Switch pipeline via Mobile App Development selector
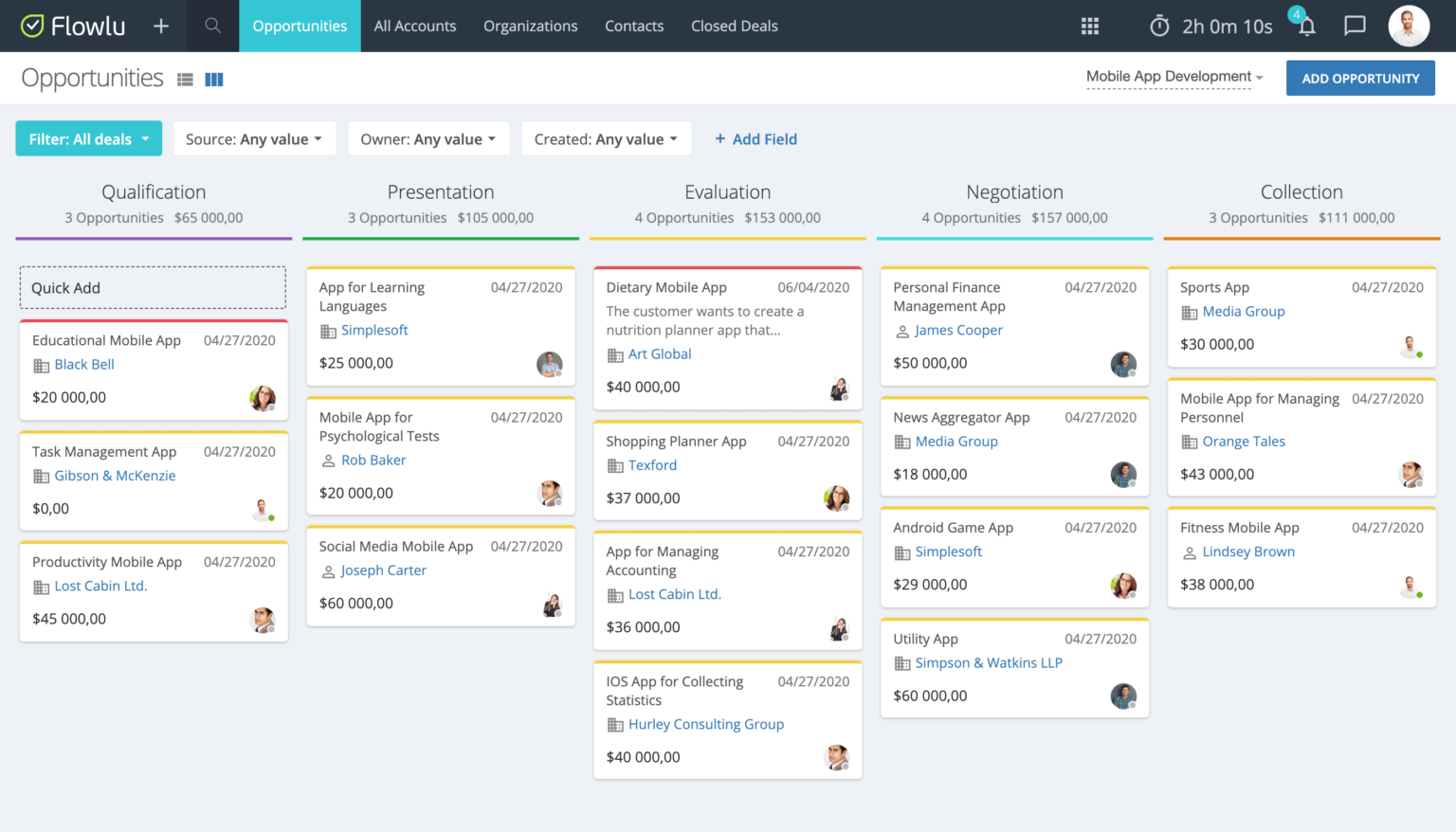The image size is (1456, 832). 1170,77
